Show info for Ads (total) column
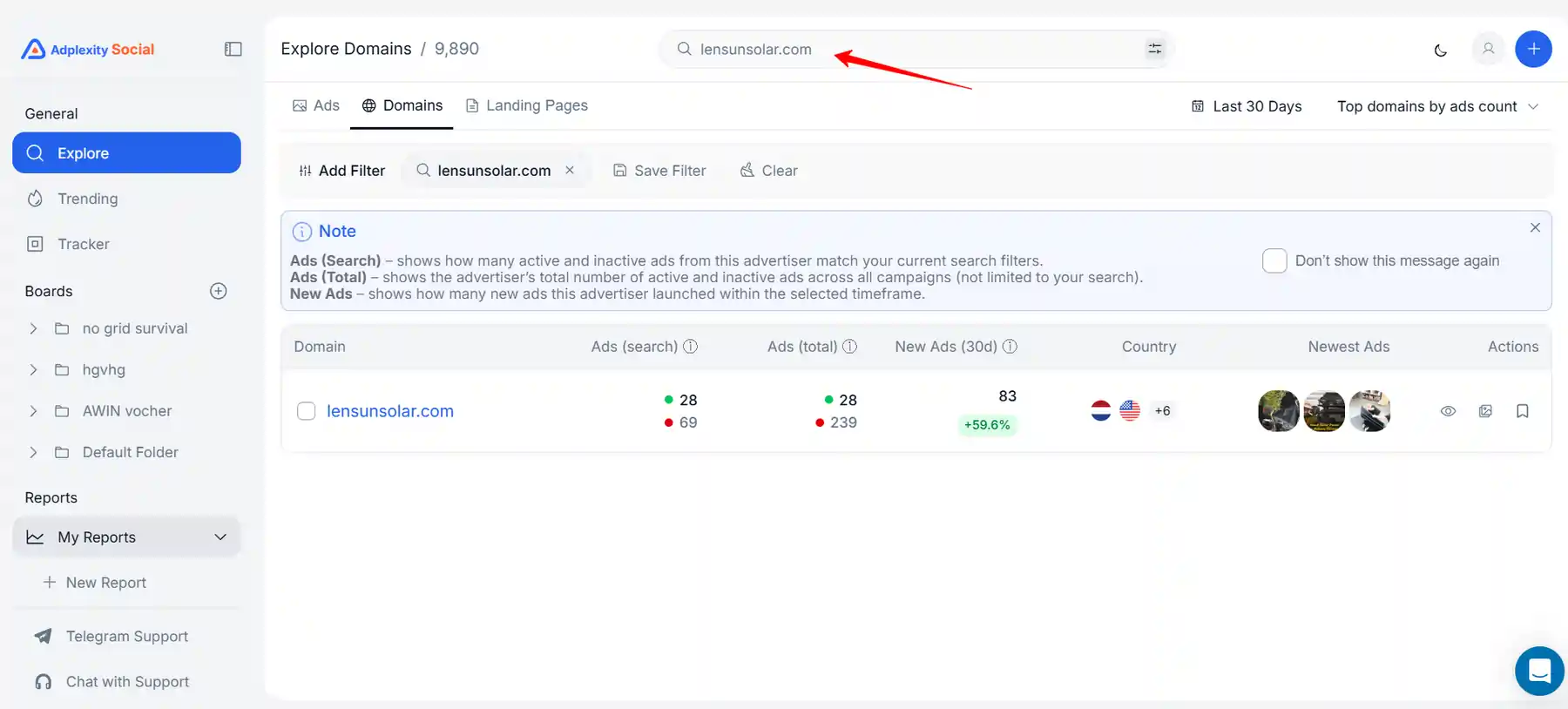 pyautogui.click(x=849, y=347)
